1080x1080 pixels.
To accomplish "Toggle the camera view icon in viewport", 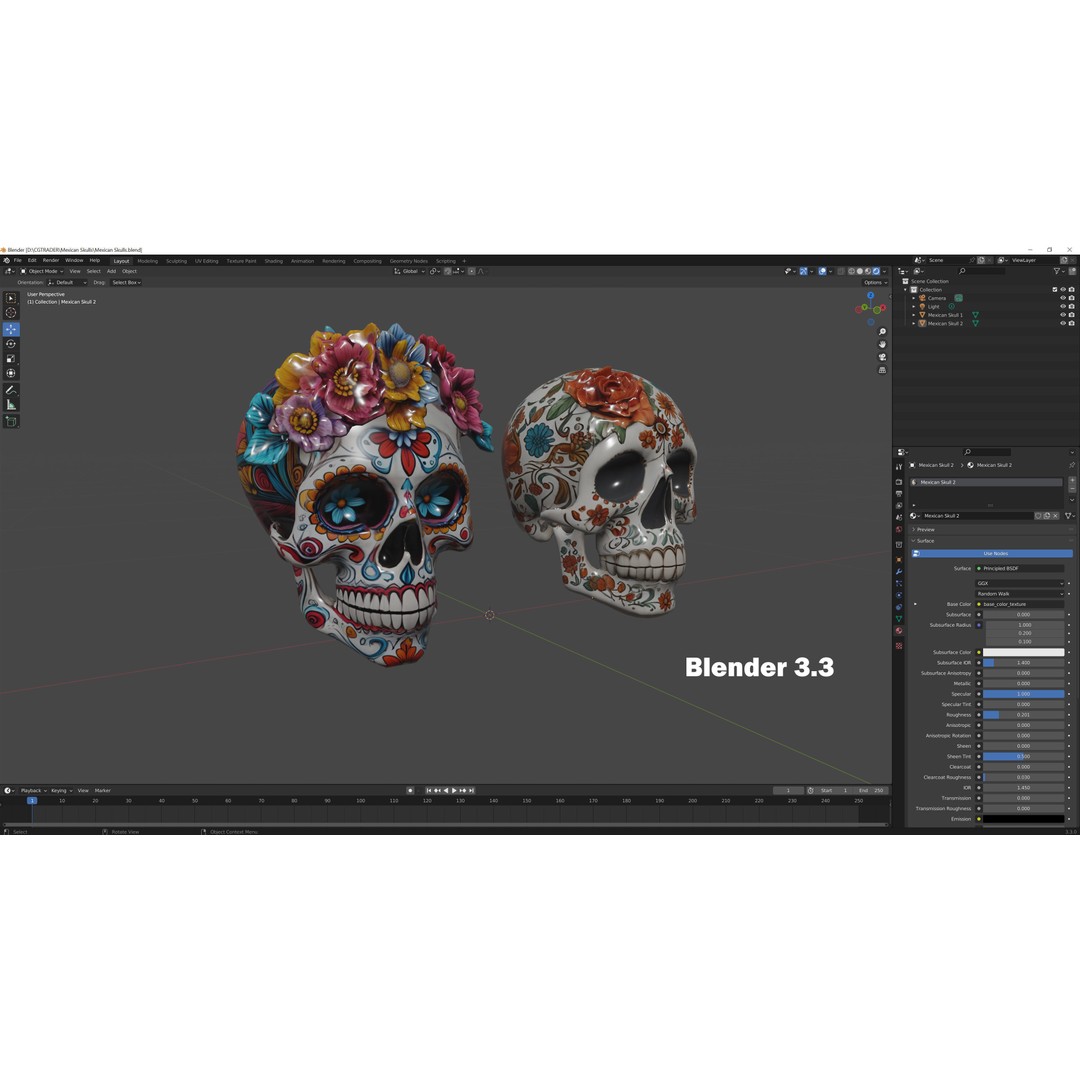I will pos(882,357).
